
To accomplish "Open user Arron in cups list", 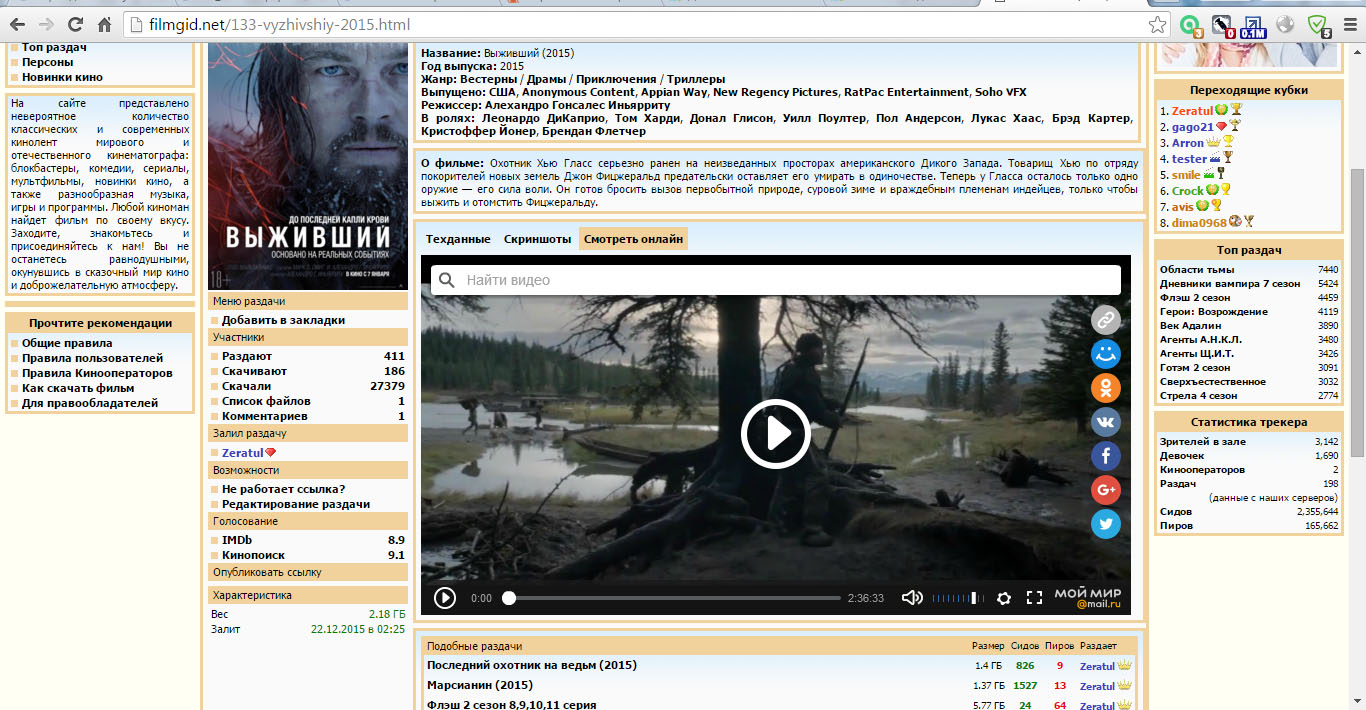I will pyautogui.click(x=1188, y=143).
